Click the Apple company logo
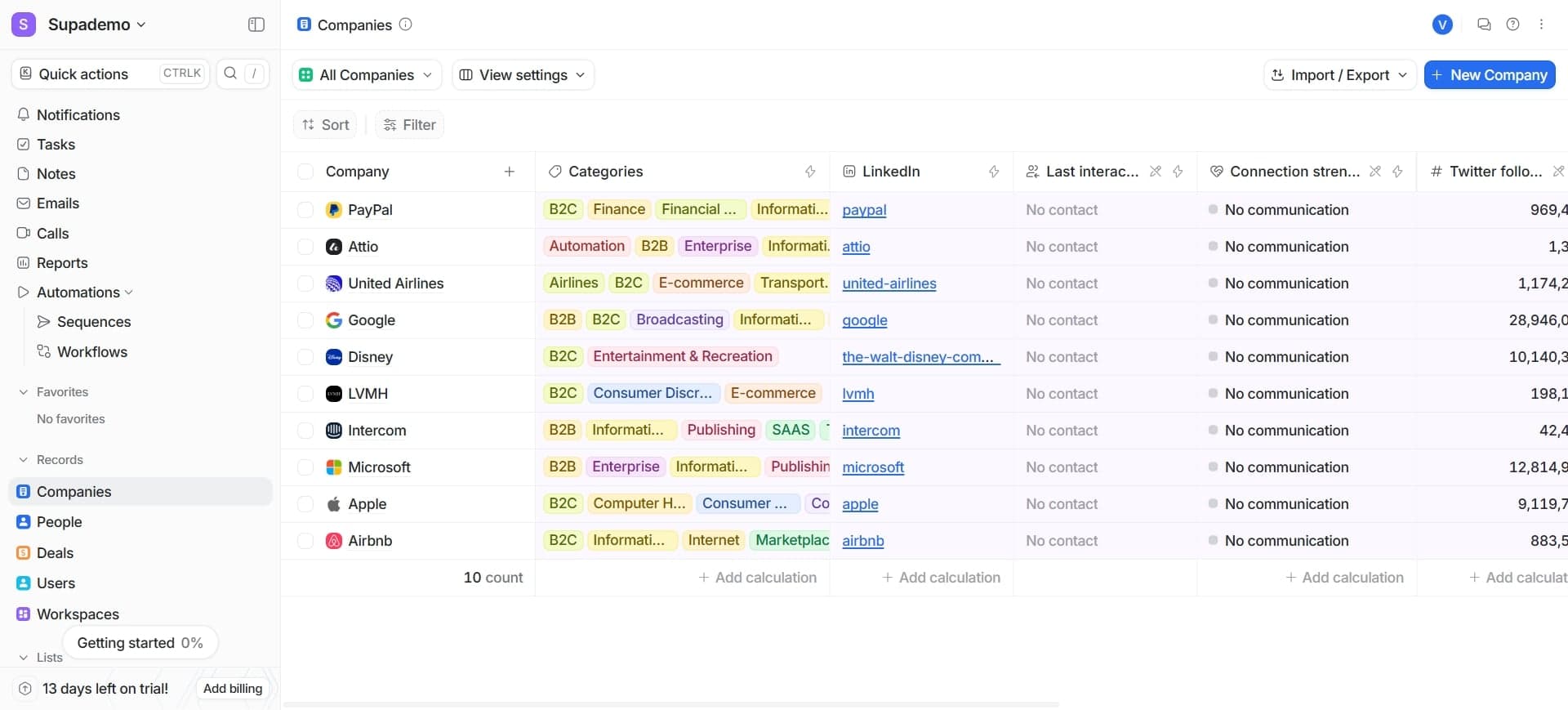Image resolution: width=1568 pixels, height=710 pixels. 333,504
